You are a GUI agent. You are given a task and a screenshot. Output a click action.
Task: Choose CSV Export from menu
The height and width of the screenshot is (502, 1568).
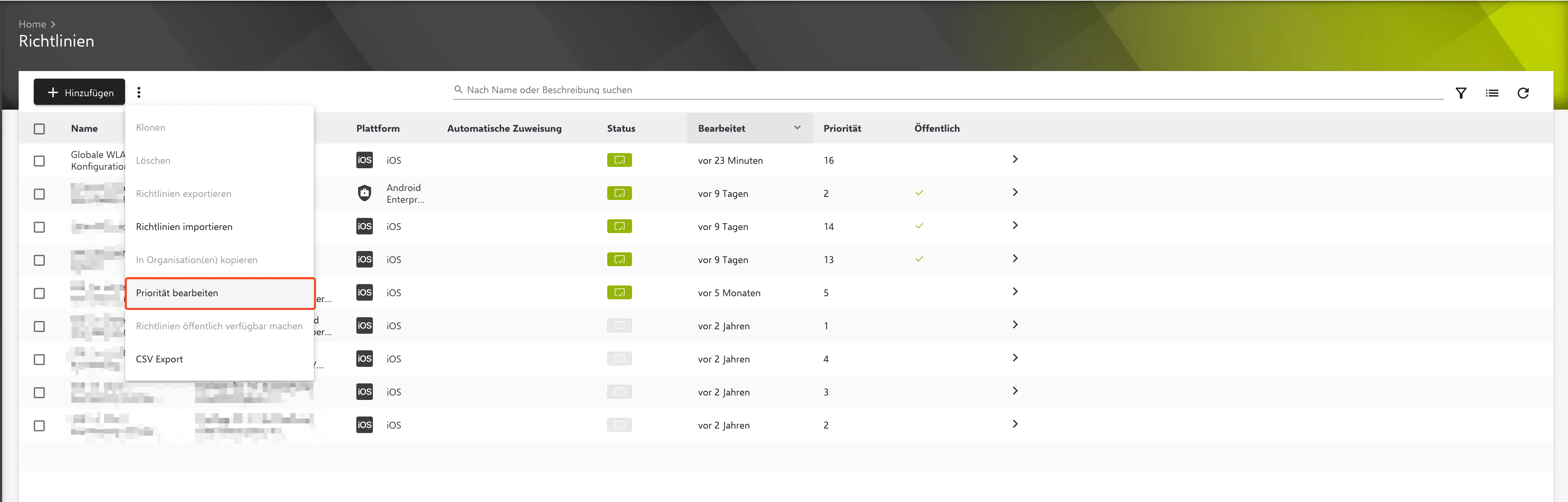tap(160, 360)
